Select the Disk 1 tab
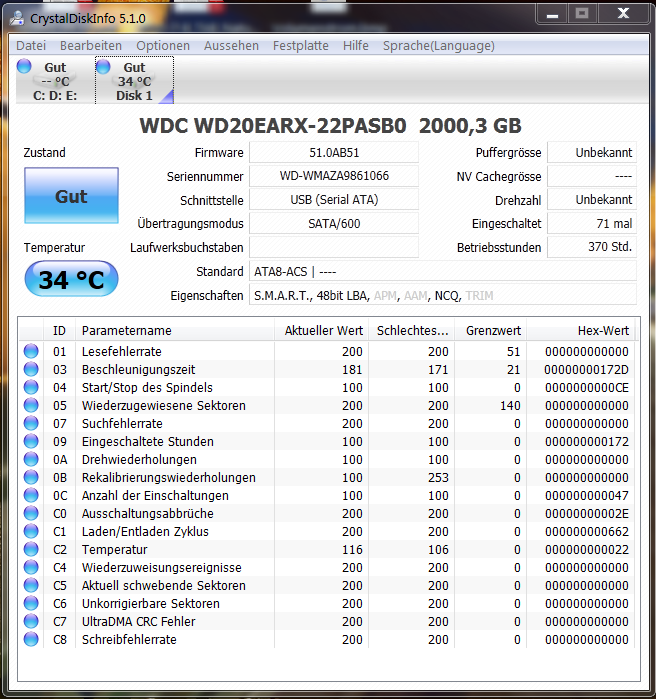Image resolution: width=656 pixels, height=699 pixels. point(134,81)
